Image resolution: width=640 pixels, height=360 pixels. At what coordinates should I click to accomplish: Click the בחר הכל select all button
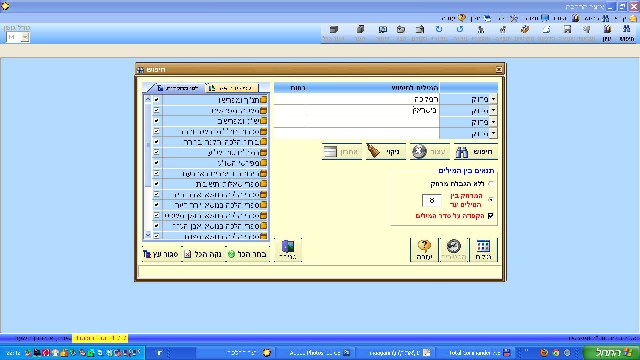pos(247,254)
